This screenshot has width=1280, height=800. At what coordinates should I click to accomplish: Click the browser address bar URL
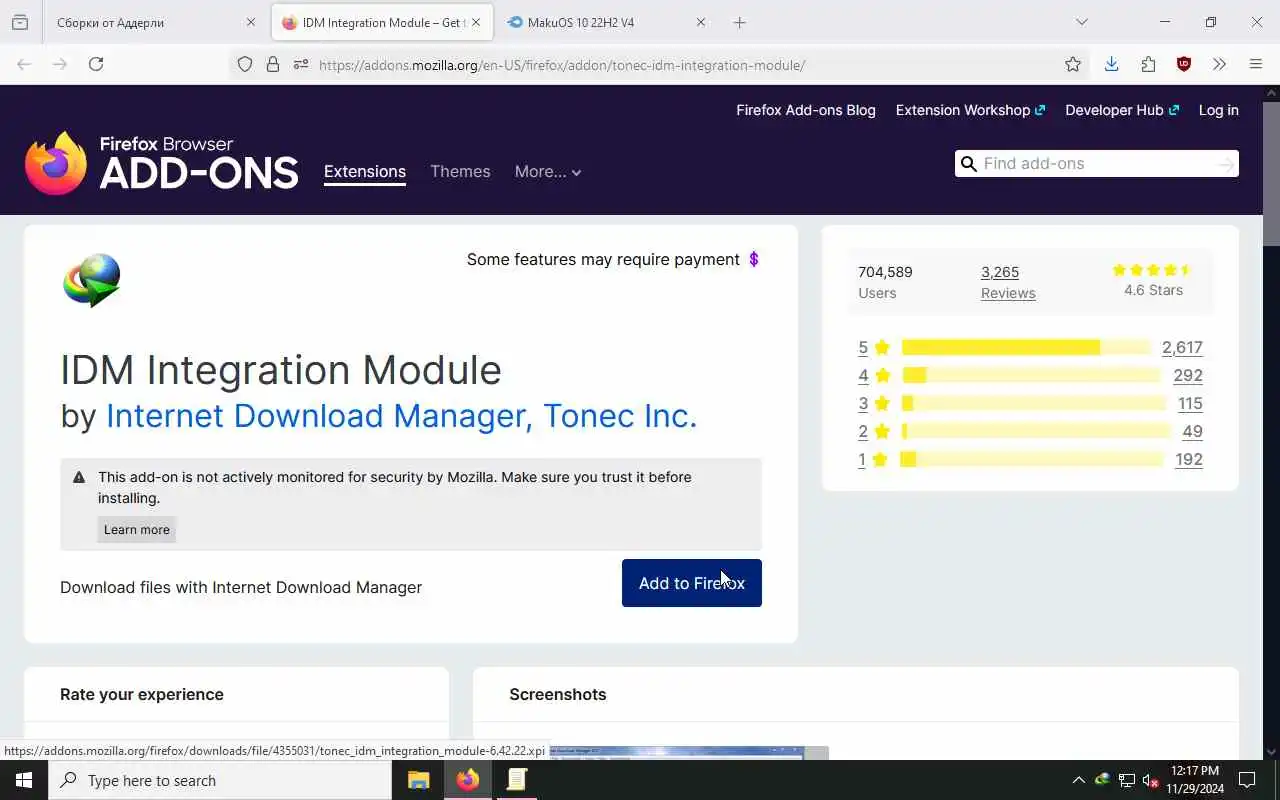tap(562, 65)
